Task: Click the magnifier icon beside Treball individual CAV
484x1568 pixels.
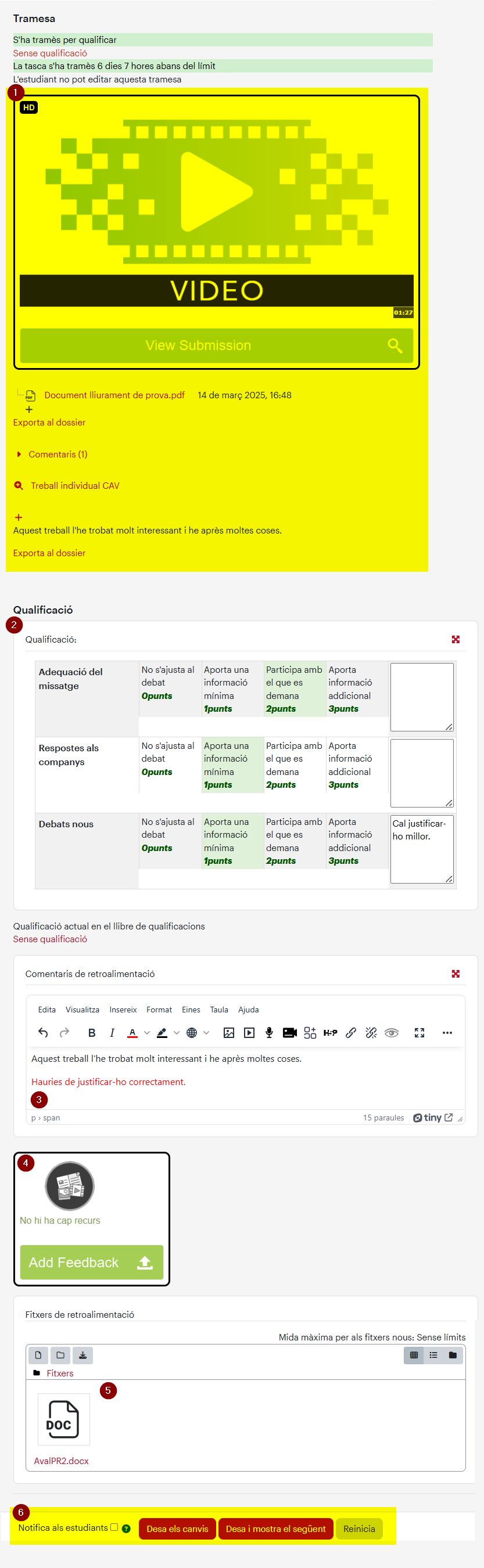Action: click(19, 485)
